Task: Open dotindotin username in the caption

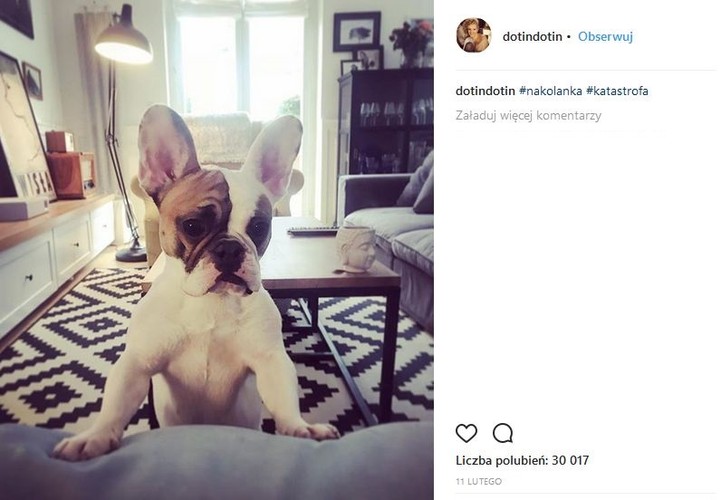Action: 485,91
